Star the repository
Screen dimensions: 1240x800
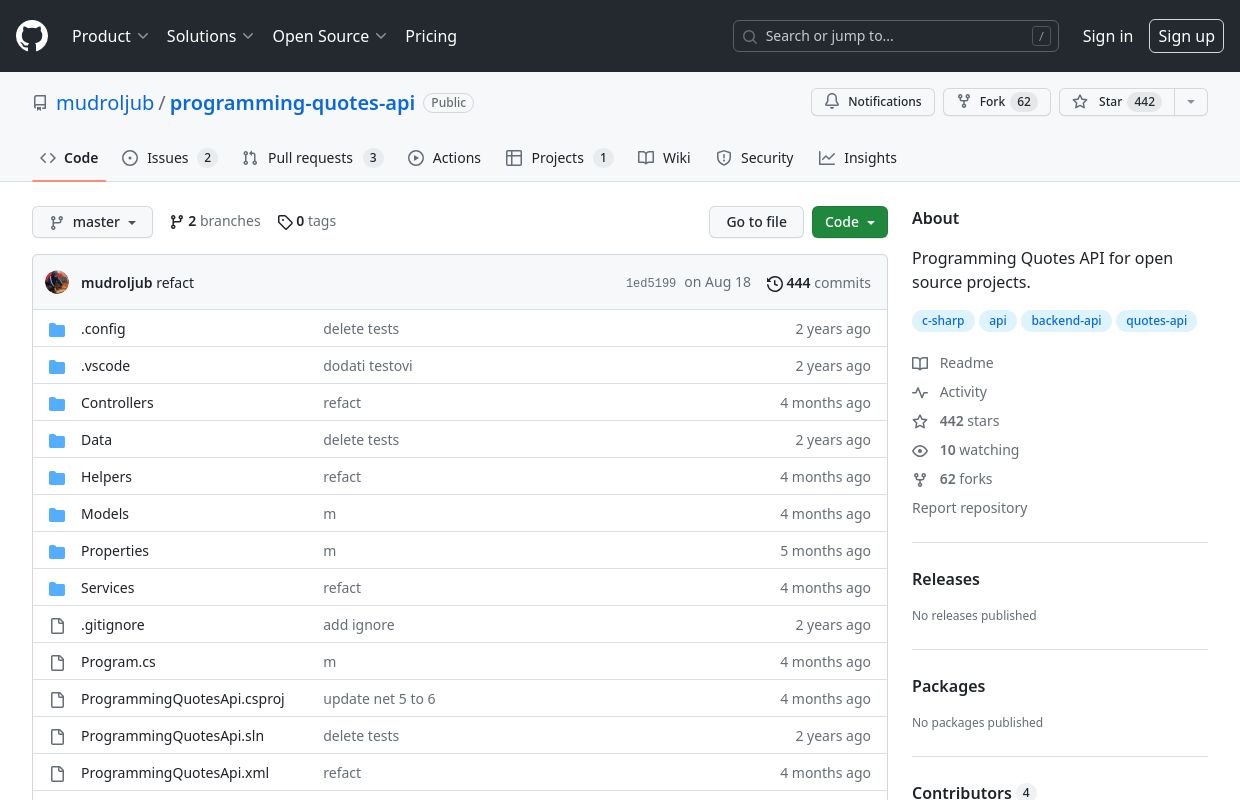pyautogui.click(x=1116, y=102)
